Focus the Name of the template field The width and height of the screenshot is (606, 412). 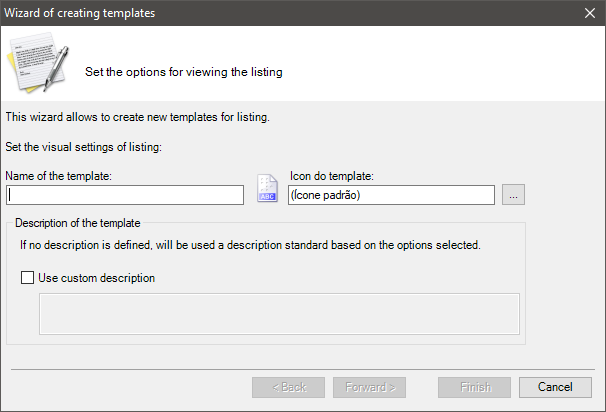pos(125,196)
